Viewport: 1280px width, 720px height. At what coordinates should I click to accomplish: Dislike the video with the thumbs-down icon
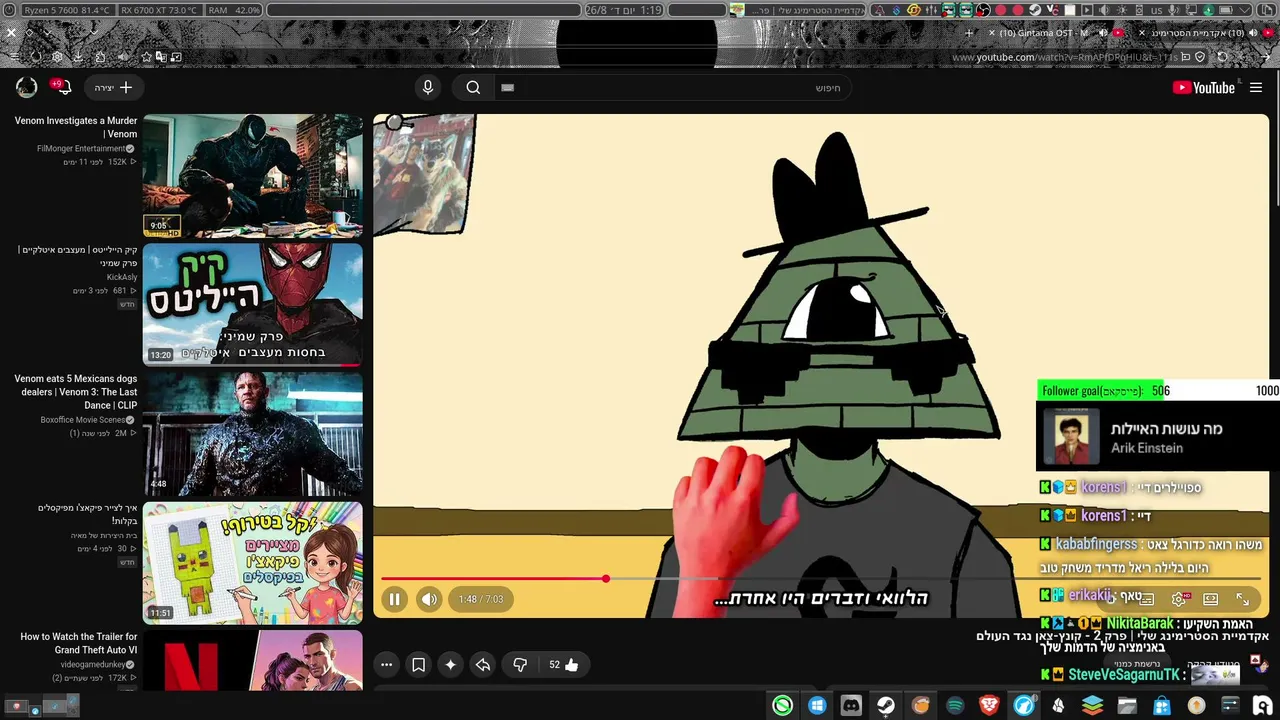click(x=520, y=664)
